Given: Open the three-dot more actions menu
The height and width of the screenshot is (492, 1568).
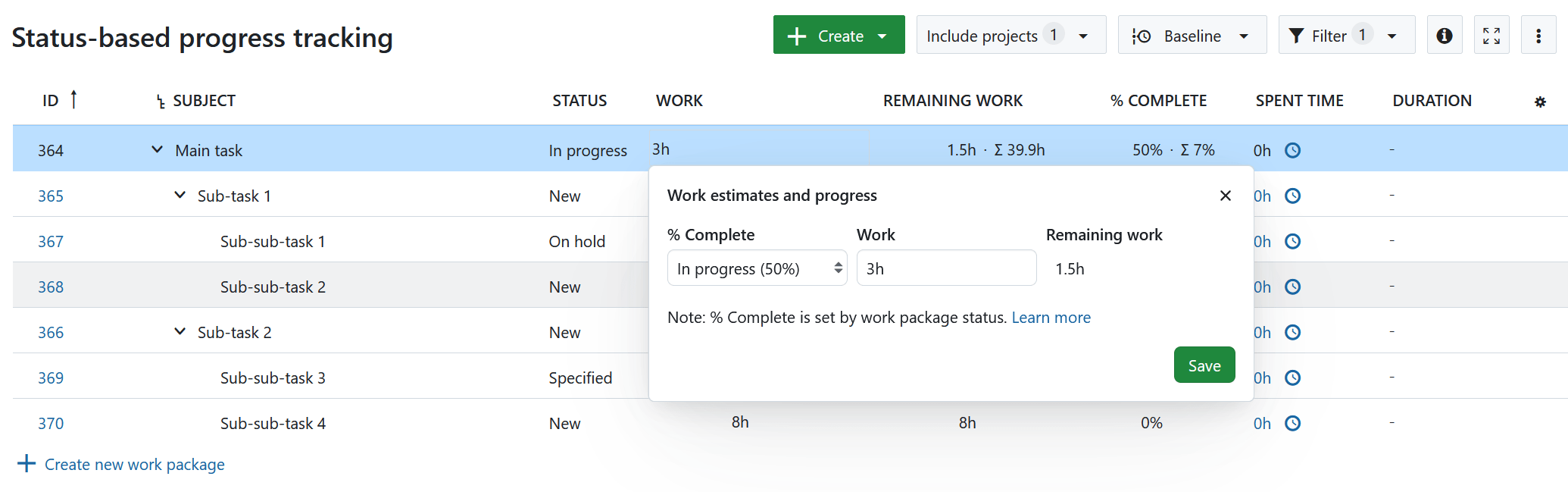Looking at the screenshot, I should [x=1538, y=36].
